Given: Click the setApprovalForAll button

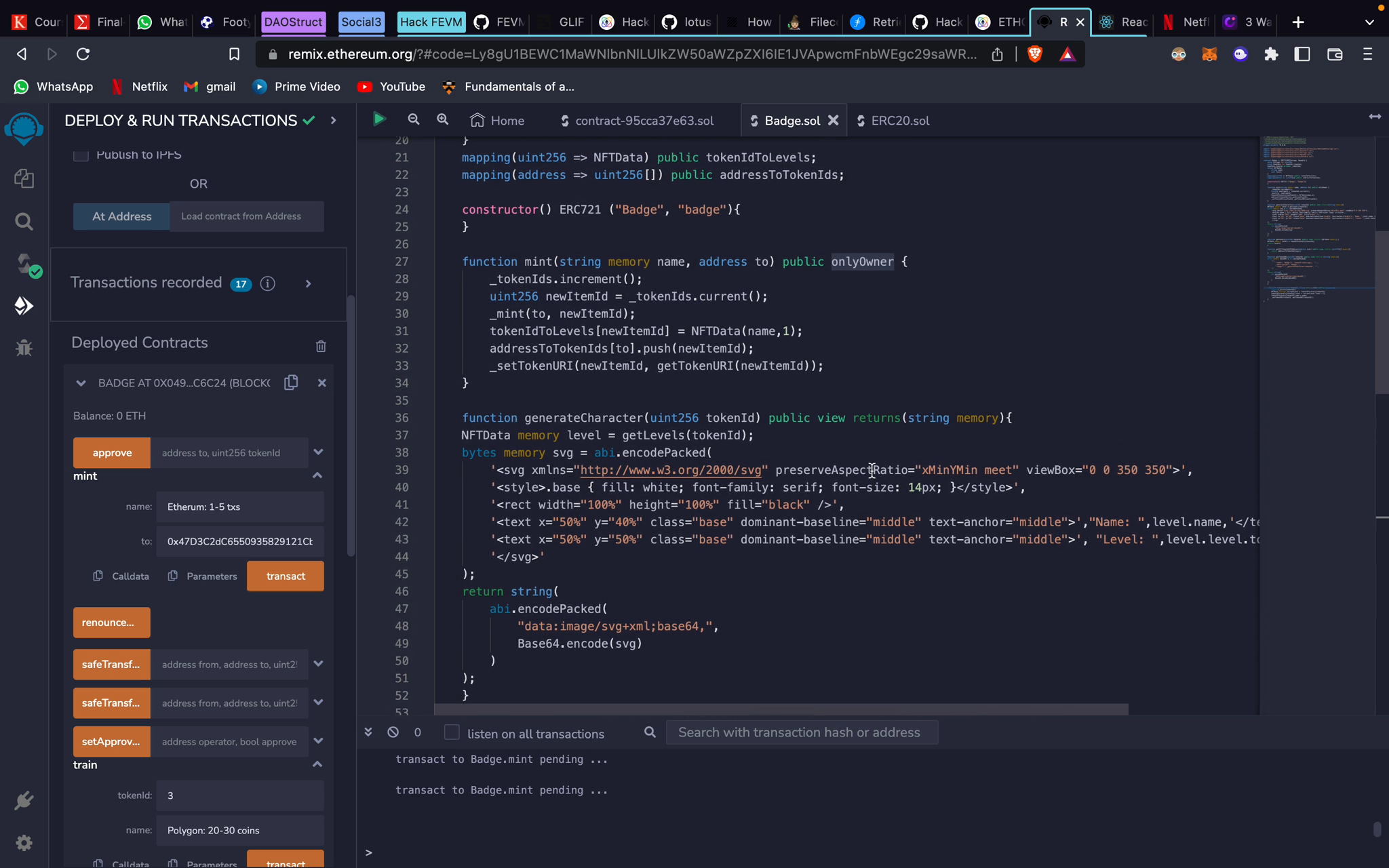Looking at the screenshot, I should [112, 741].
